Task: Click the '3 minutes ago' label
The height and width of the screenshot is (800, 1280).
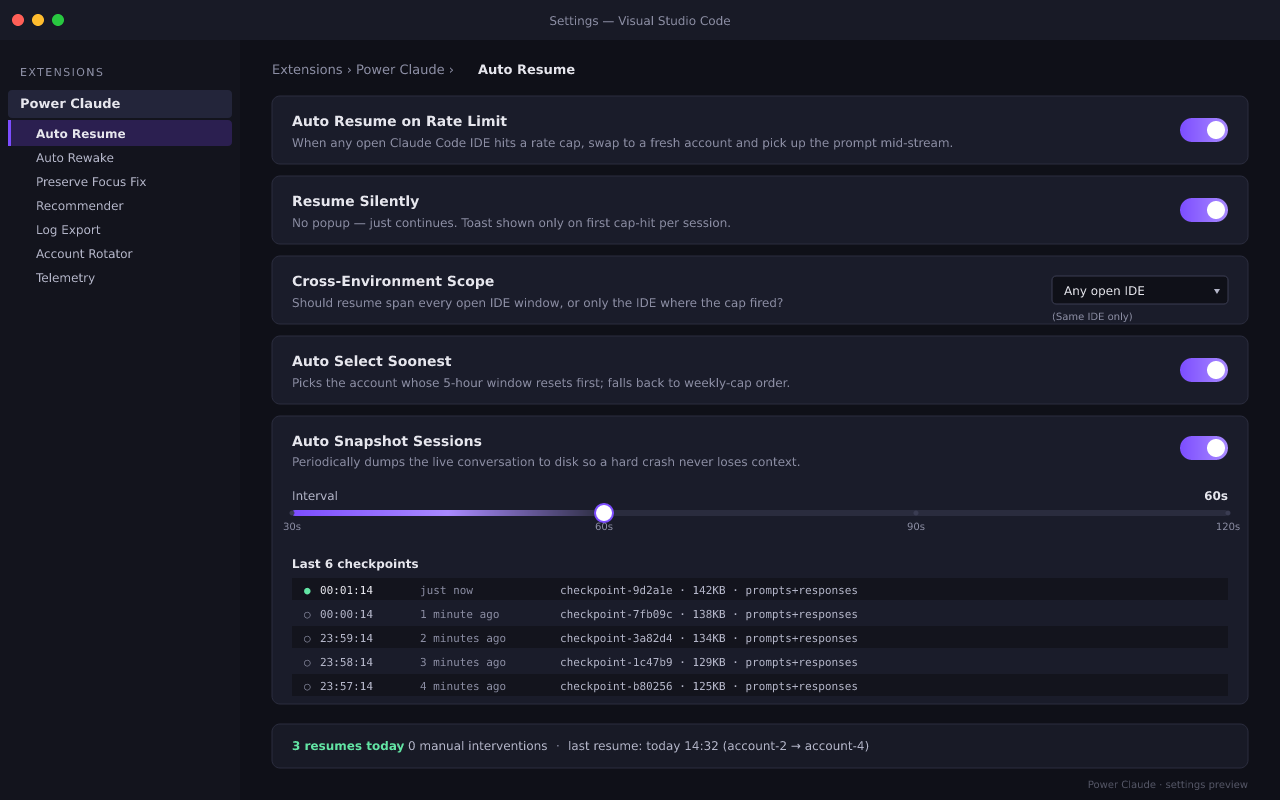Action: [x=463, y=662]
